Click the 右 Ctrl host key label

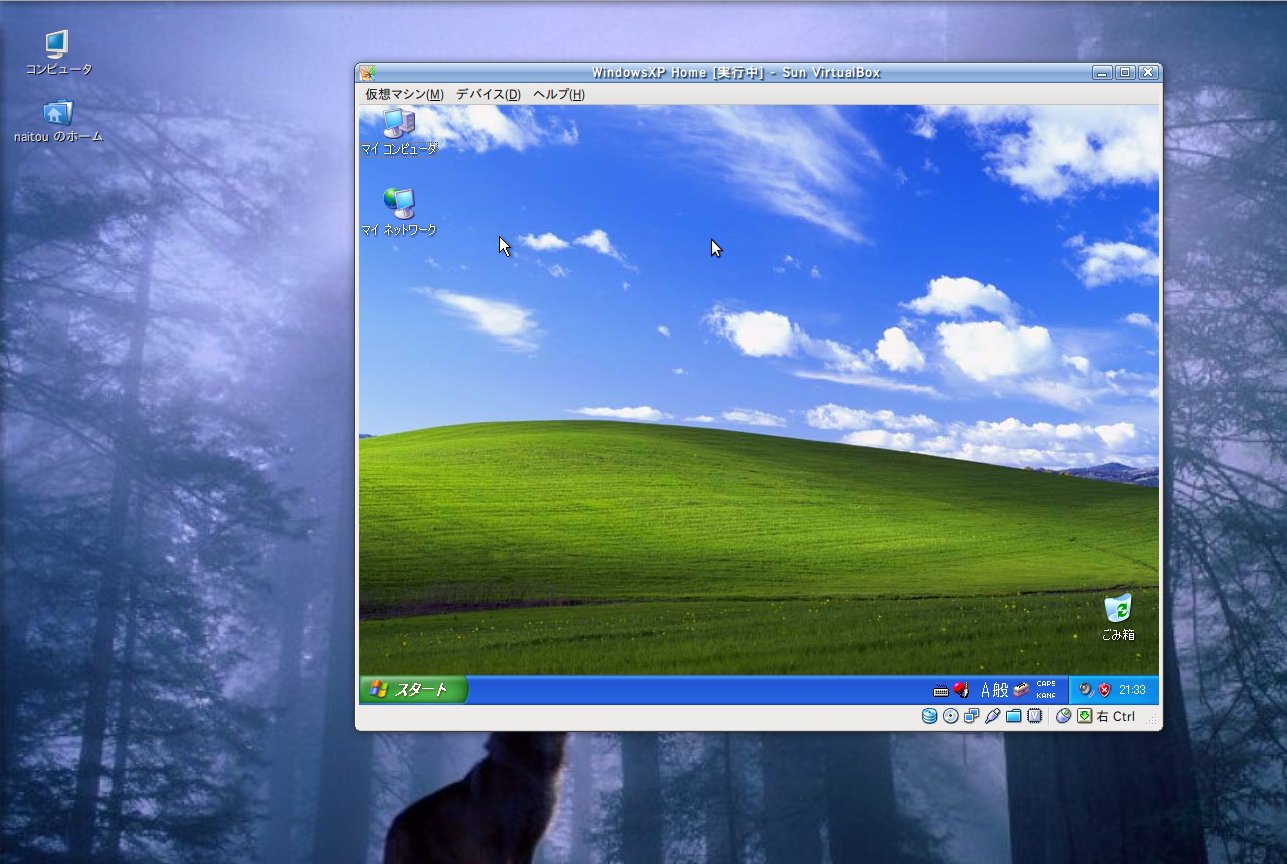point(1116,716)
